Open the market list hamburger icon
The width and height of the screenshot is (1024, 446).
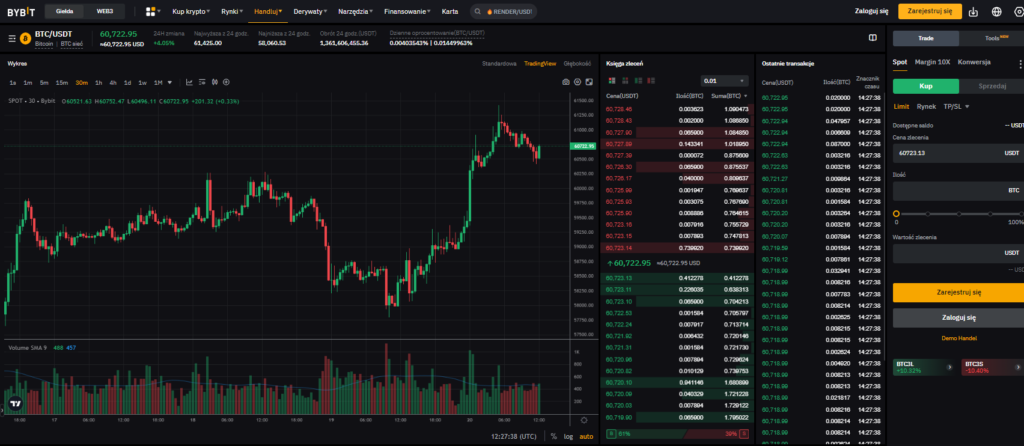click(x=12, y=38)
